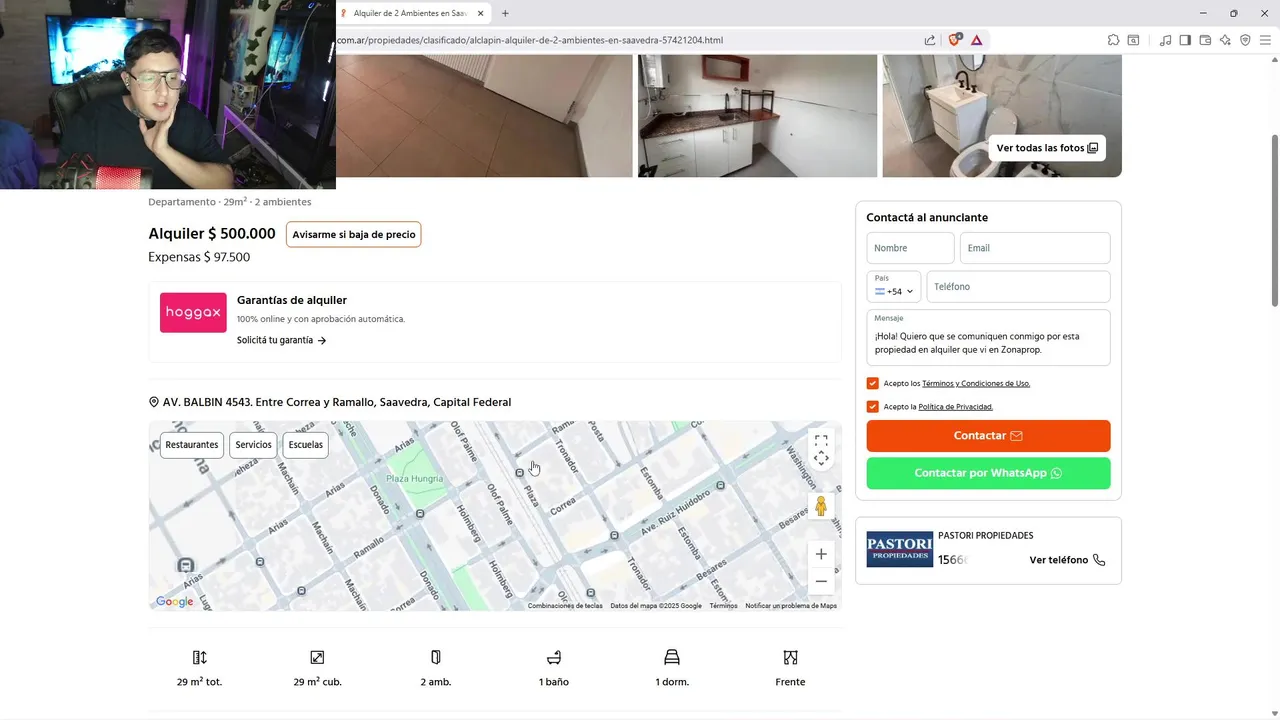Zoom in on the map
Image resolution: width=1280 pixels, height=720 pixels.
pyautogui.click(x=821, y=554)
